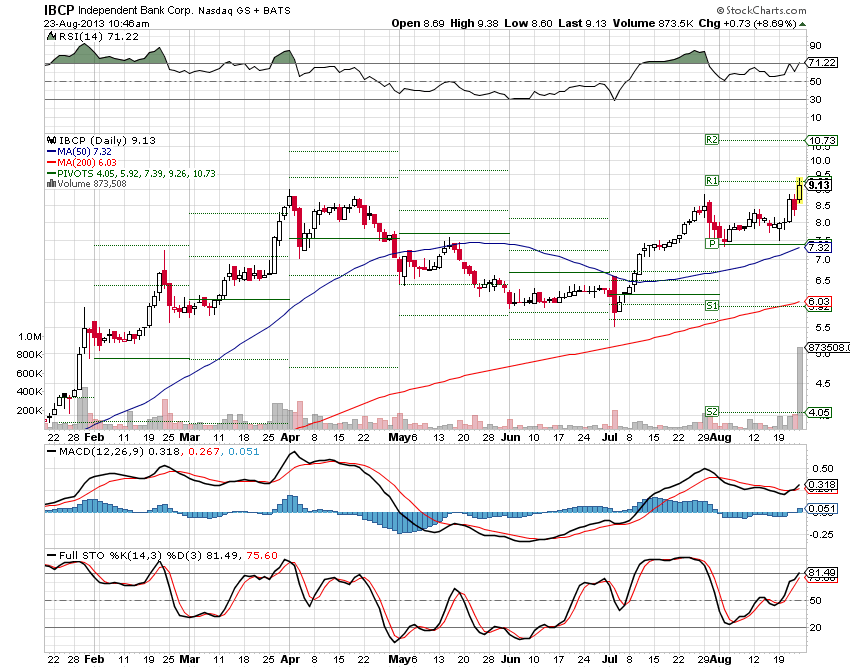
Task: Click the candlestick icon beside IBCP (Daily)
Action: click(x=51, y=140)
